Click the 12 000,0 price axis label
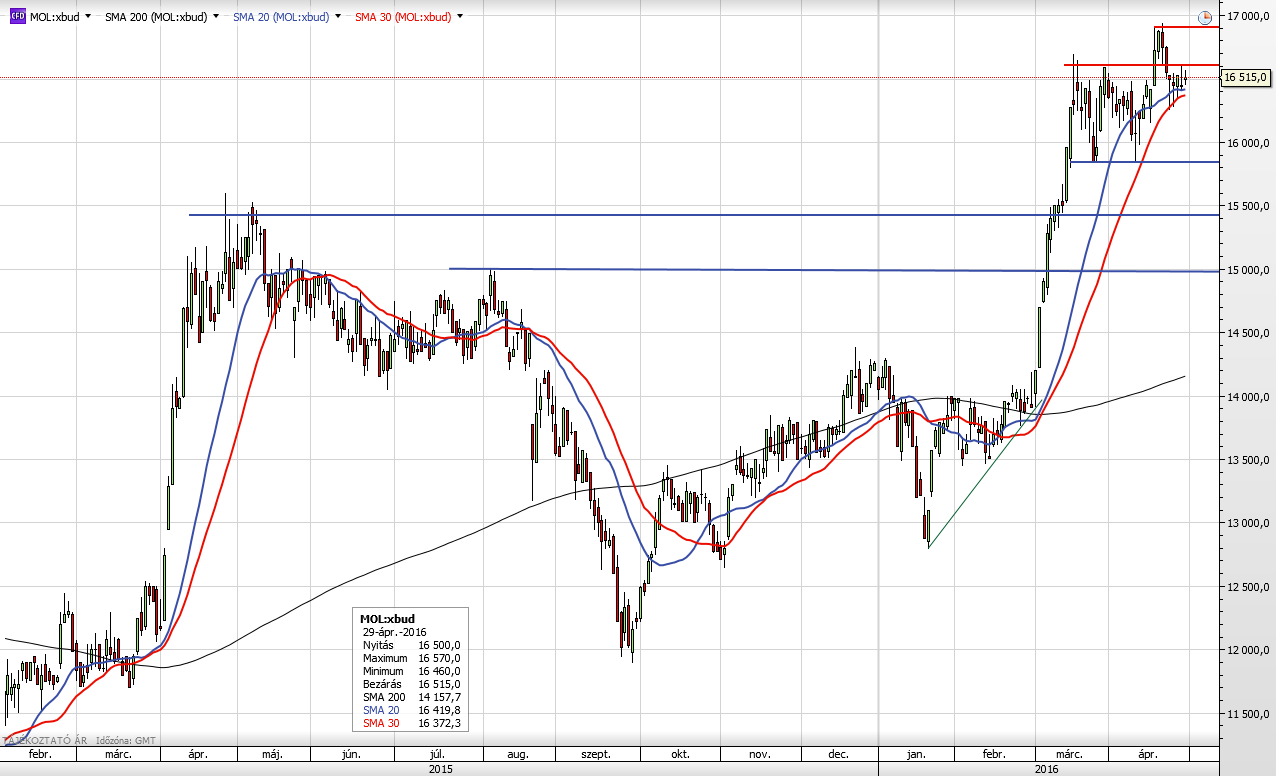1276x776 pixels. pos(1248,651)
